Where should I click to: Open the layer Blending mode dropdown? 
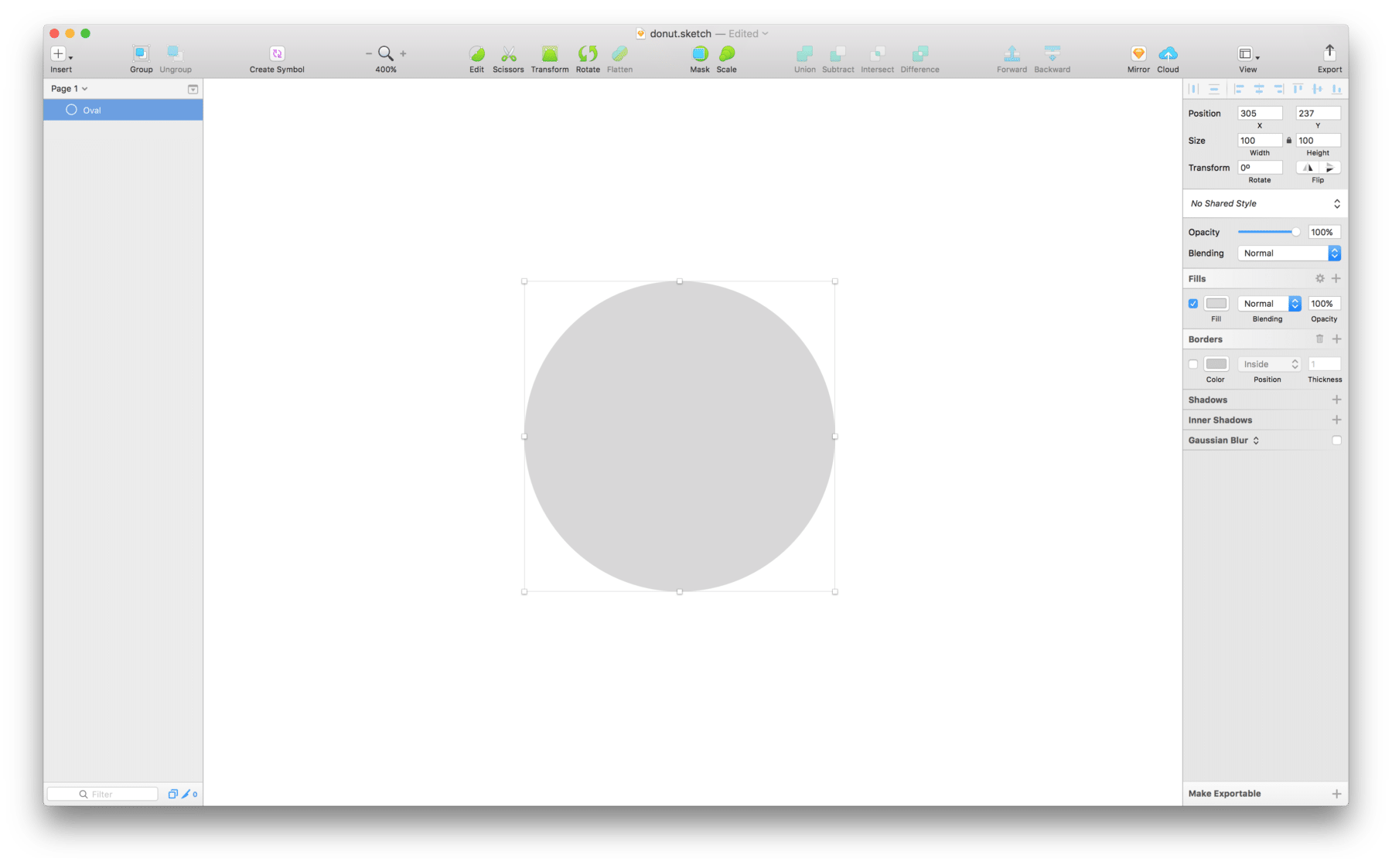click(1288, 254)
